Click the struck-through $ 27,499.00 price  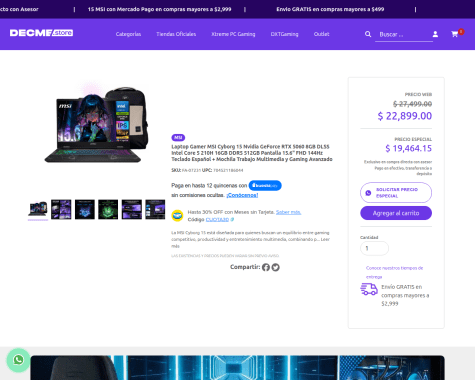pyautogui.click(x=412, y=104)
